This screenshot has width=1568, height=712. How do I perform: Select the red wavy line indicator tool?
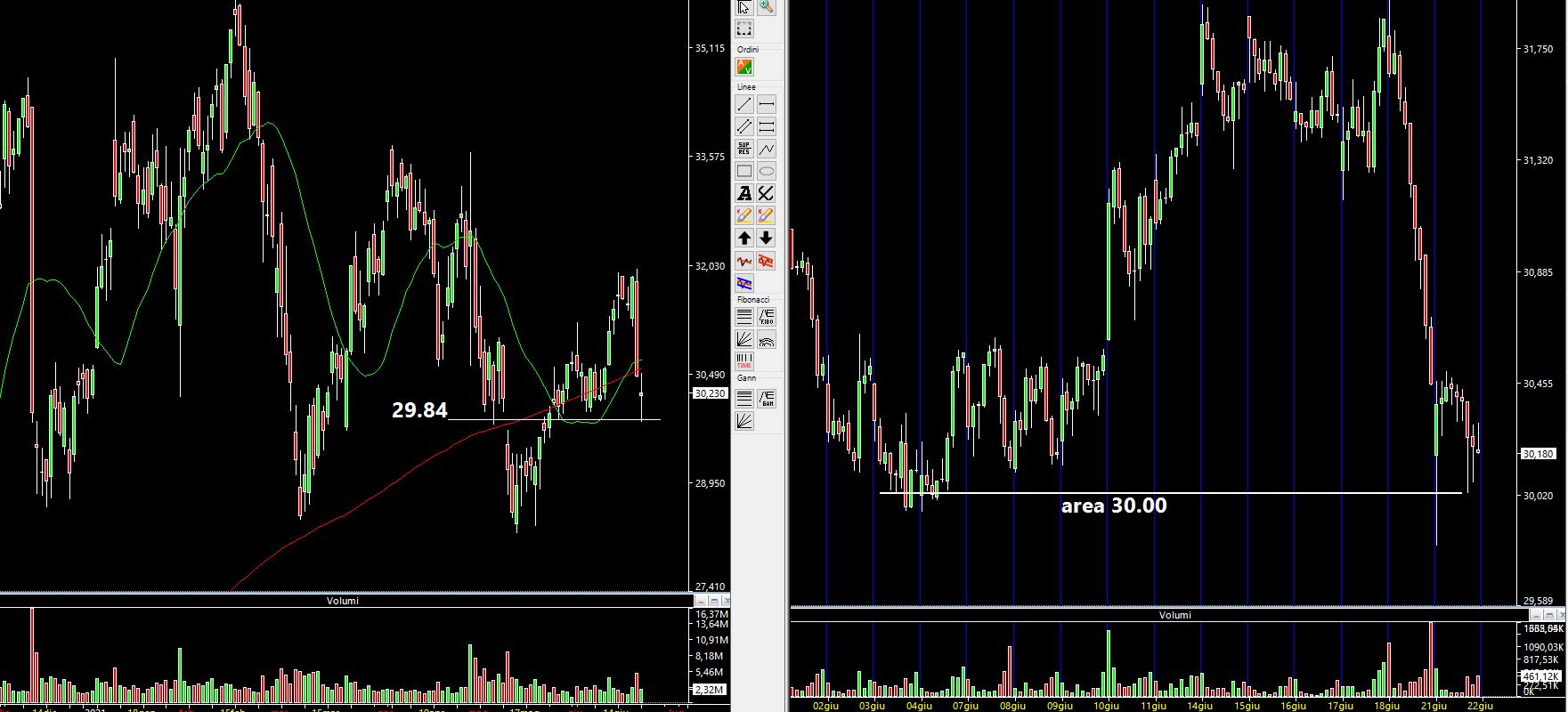coord(744,261)
